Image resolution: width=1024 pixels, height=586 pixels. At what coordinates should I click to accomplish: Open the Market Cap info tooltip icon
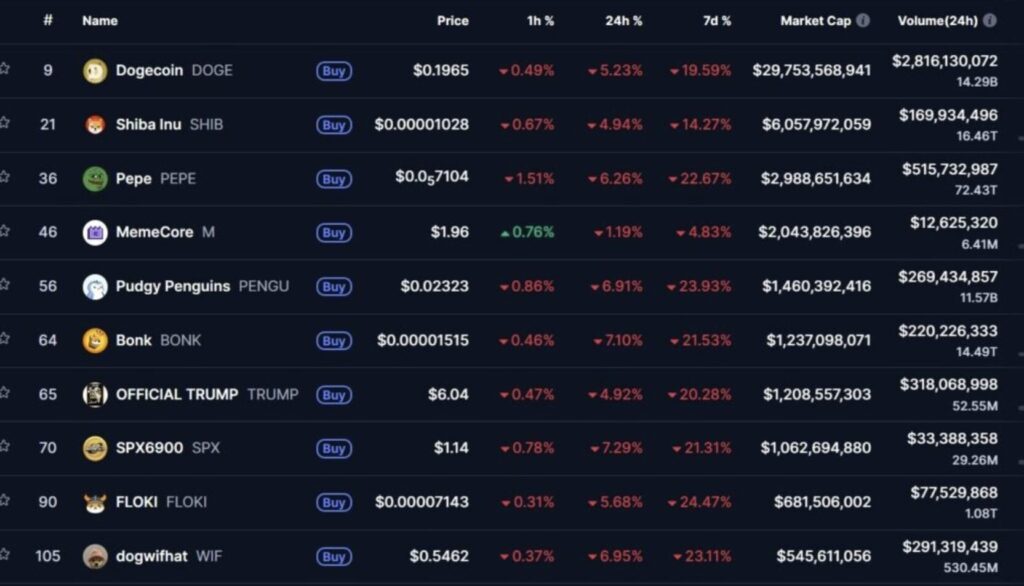tap(861, 20)
